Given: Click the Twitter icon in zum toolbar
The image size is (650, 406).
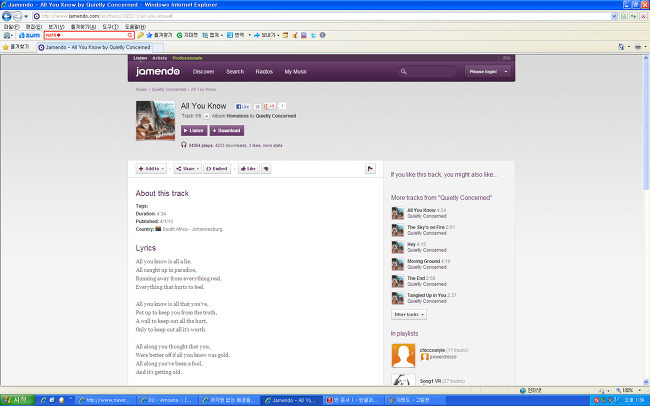Looking at the screenshot, I should pyautogui.click(x=313, y=35).
